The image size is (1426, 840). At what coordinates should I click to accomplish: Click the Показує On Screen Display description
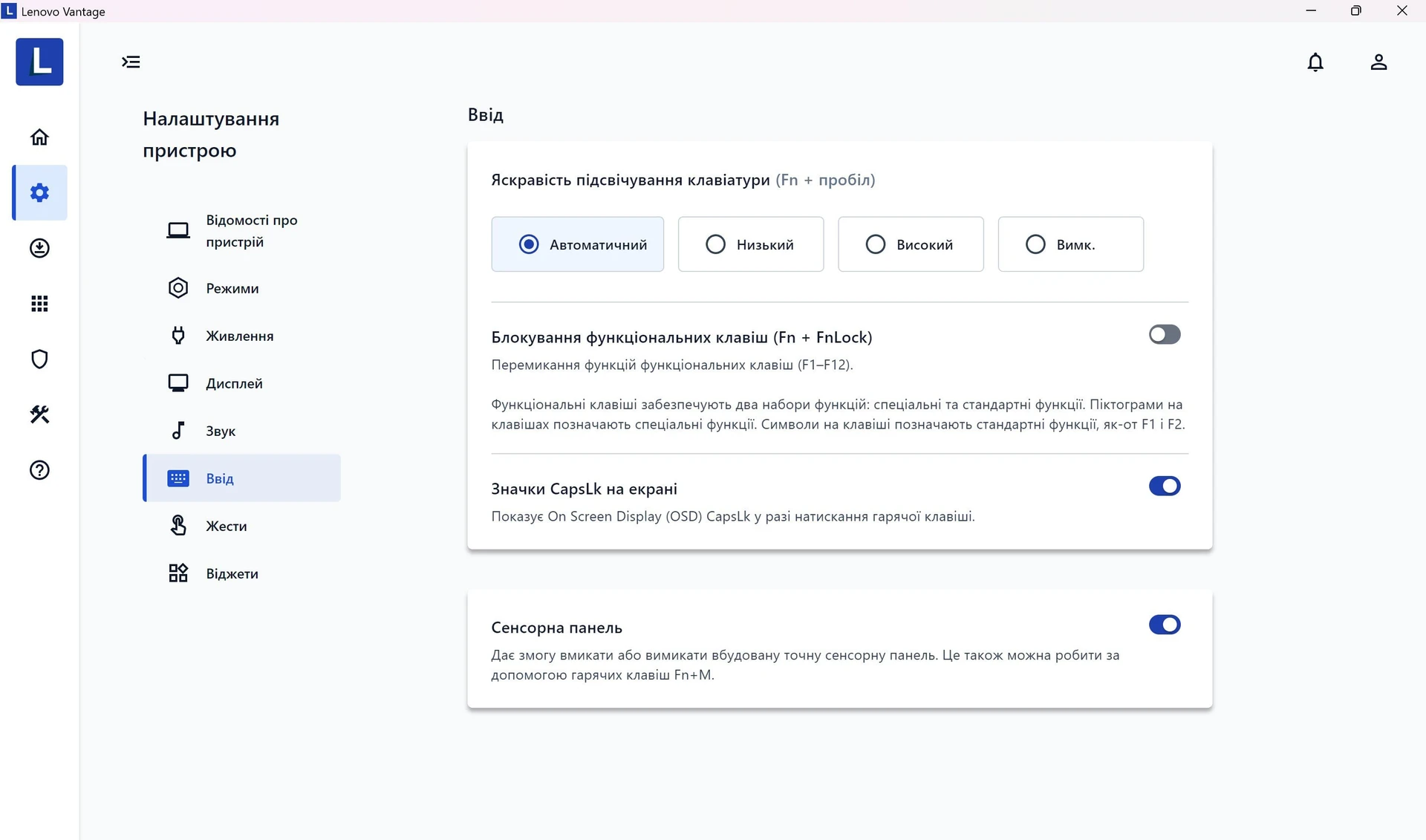(733, 517)
